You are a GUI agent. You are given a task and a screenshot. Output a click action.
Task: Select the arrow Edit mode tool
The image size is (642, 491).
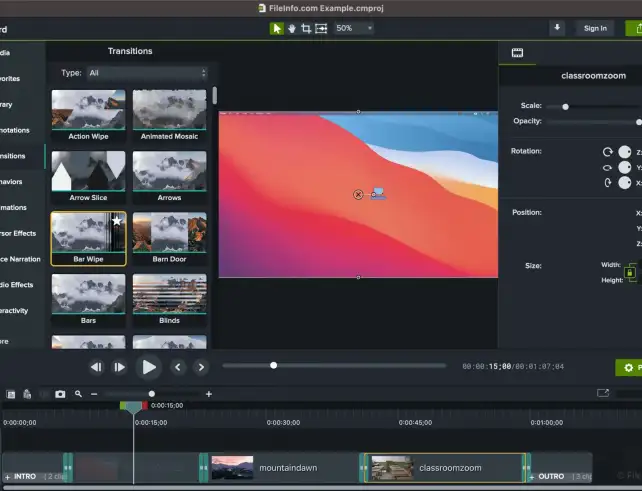(x=277, y=29)
